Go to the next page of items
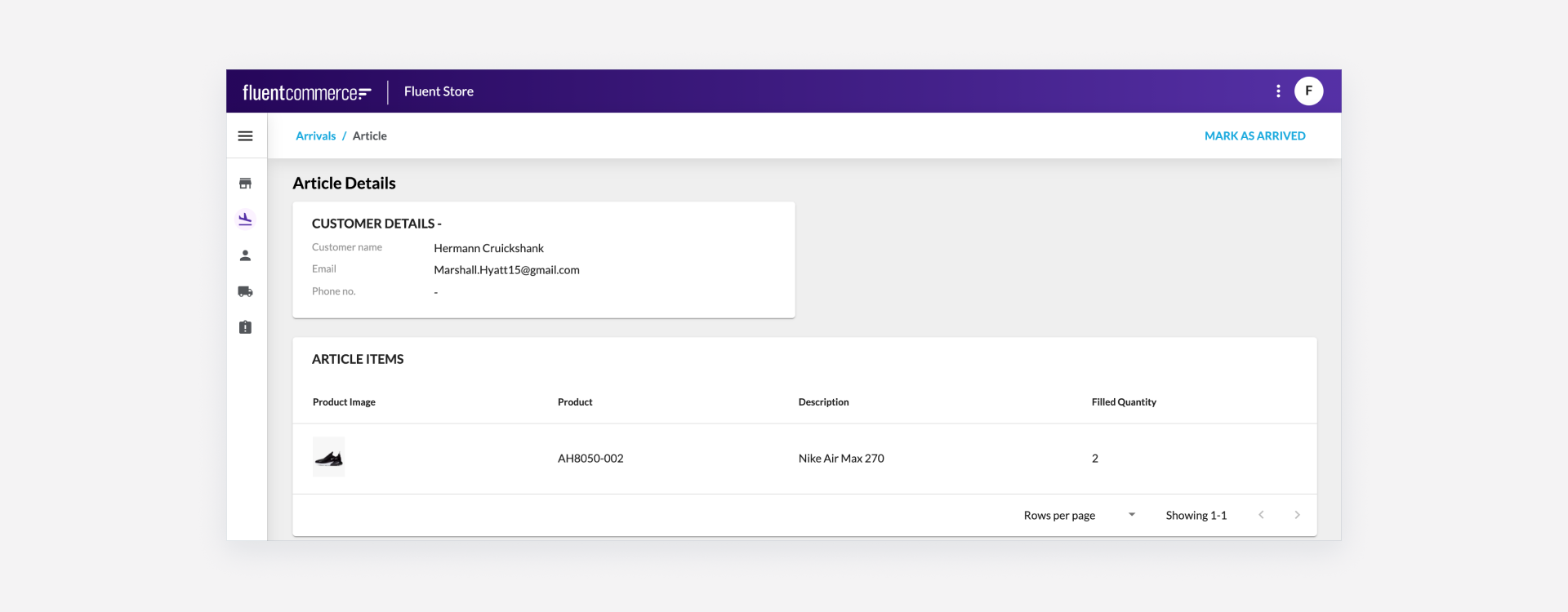1568x612 pixels. click(x=1297, y=515)
